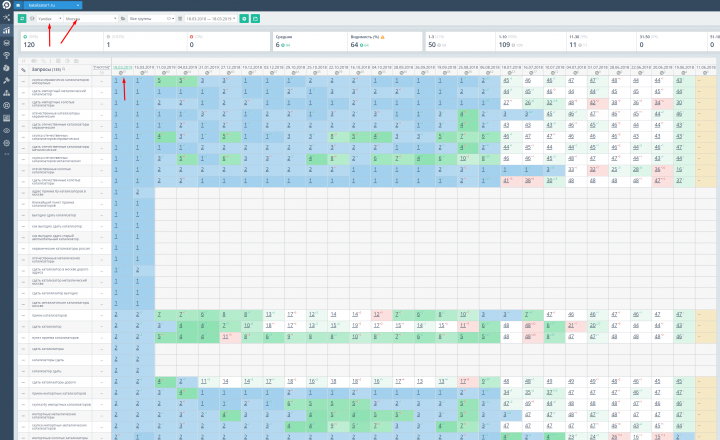Click the link icon left of Запросы header

23,70
